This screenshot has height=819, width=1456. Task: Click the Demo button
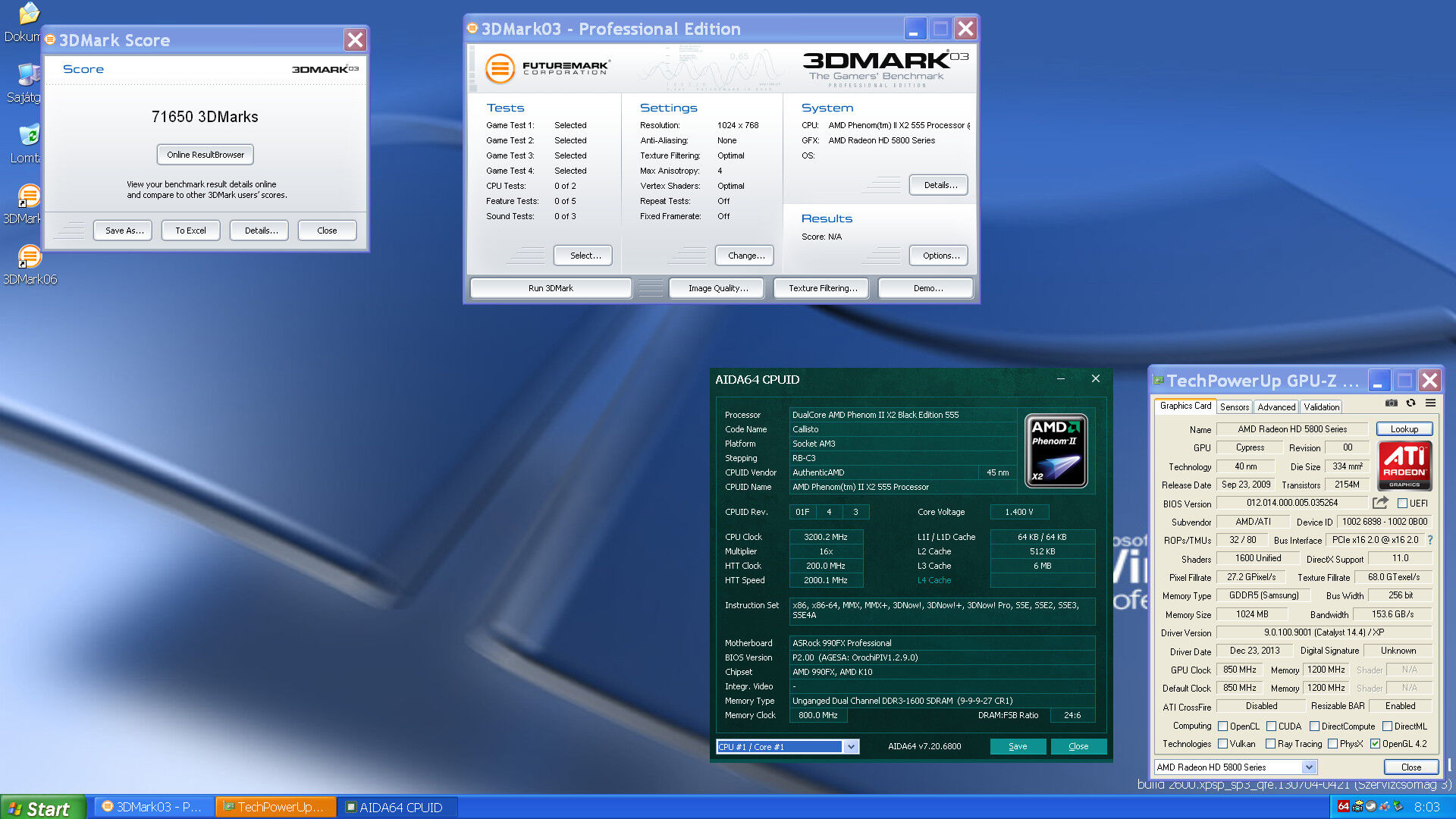(927, 288)
